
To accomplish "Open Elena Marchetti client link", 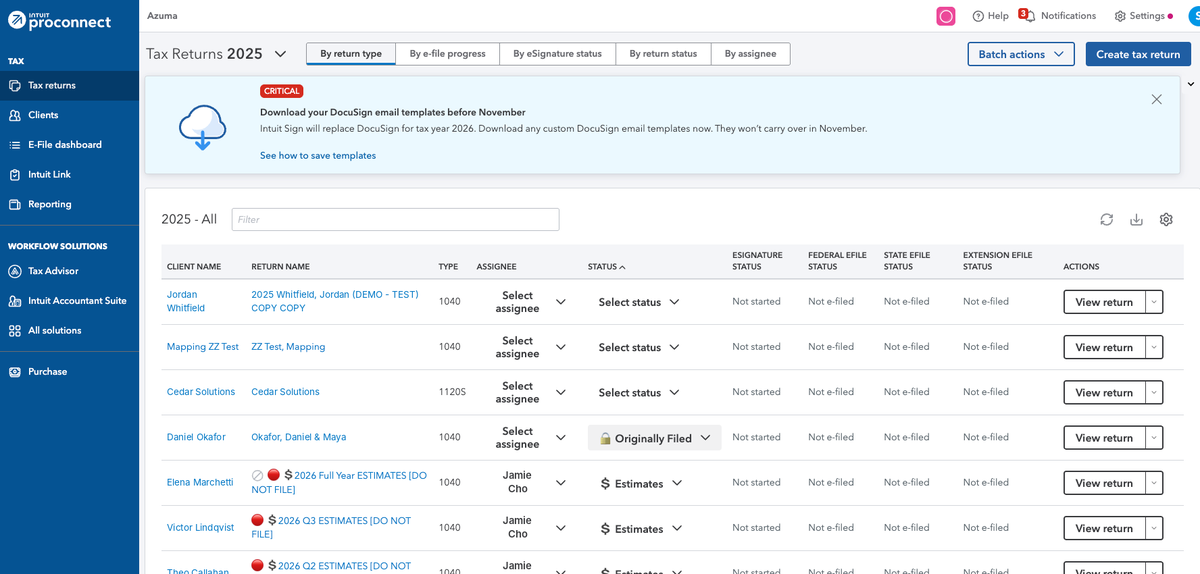I will pos(200,482).
